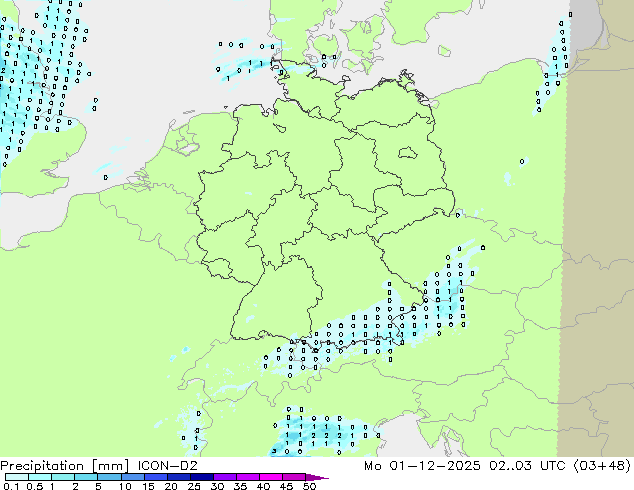Click the 1–2 mm legend color swatch
Image resolution: width=634 pixels, height=490 pixels.
pos(63,477)
